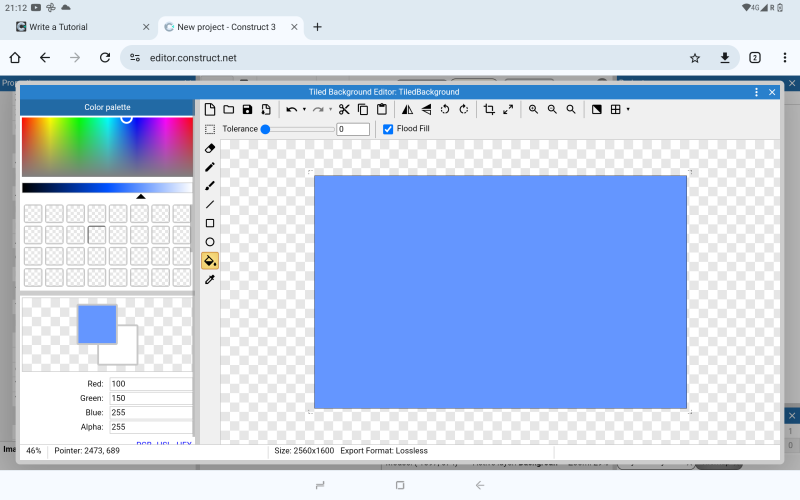Open an image file with folder icon
The image size is (800, 500).
point(229,109)
